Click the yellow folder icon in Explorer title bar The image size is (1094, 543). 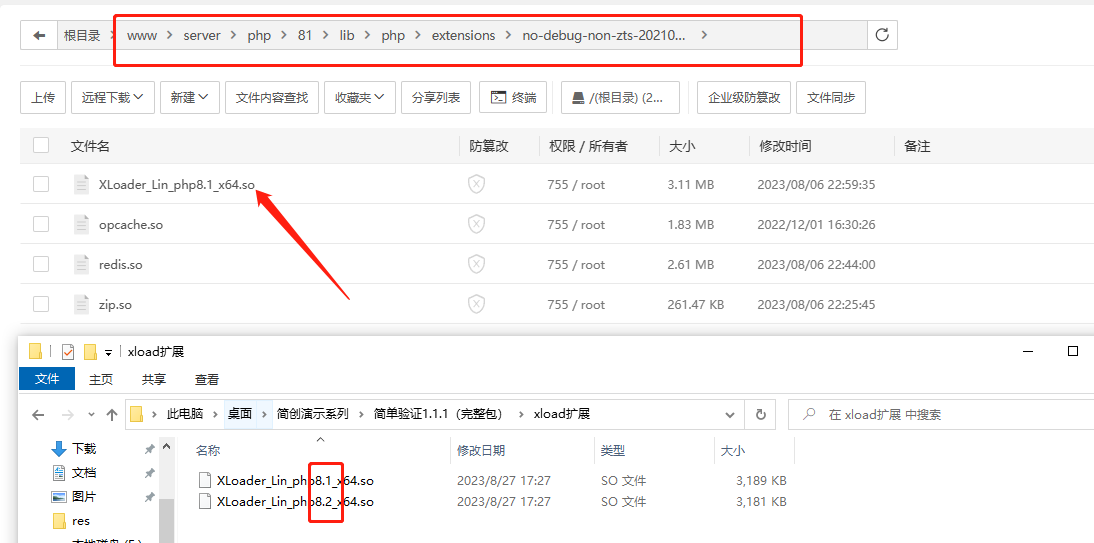pos(36,352)
